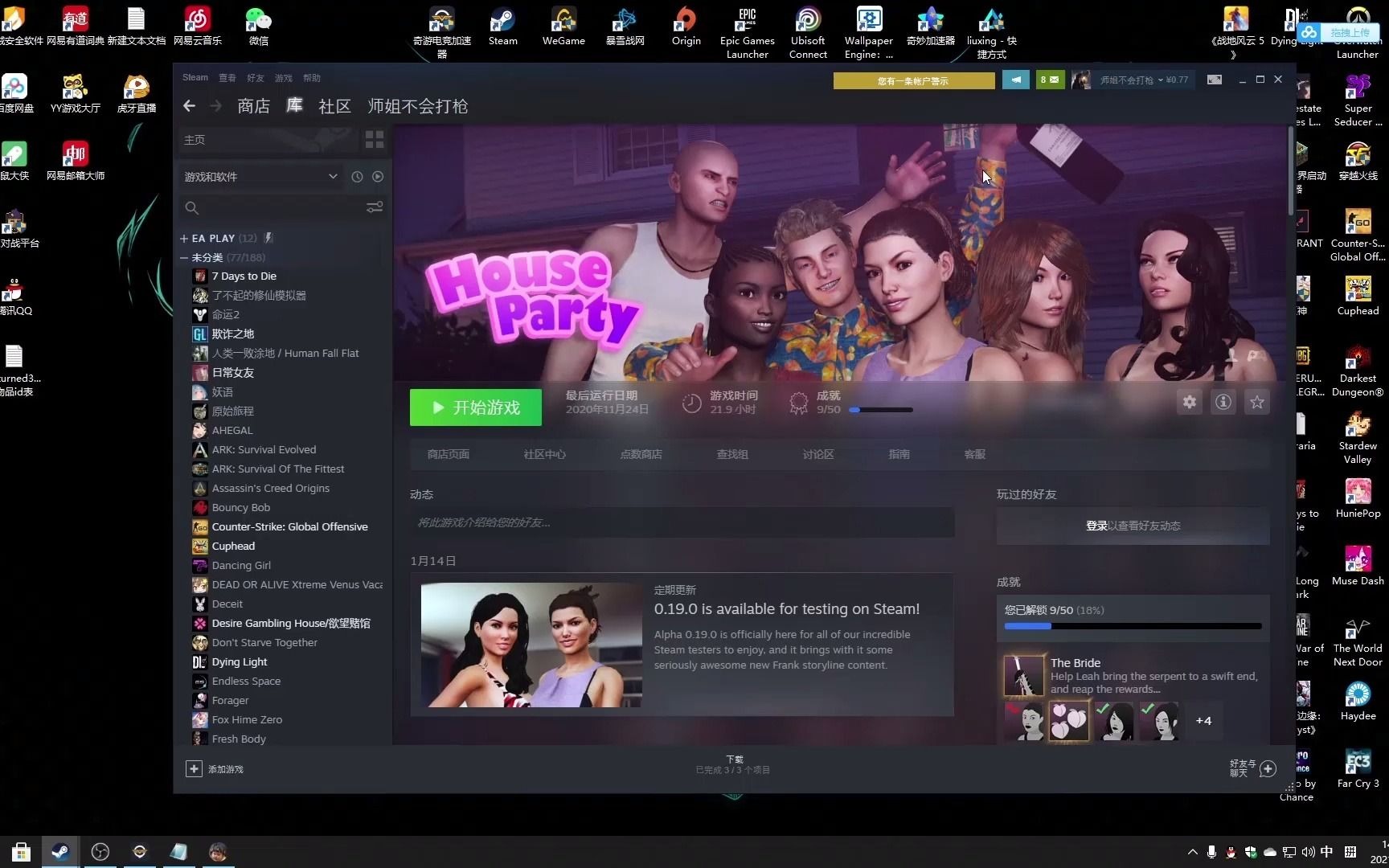Open recent activity clock filter
This screenshot has height=868, width=1389.
pos(357,177)
